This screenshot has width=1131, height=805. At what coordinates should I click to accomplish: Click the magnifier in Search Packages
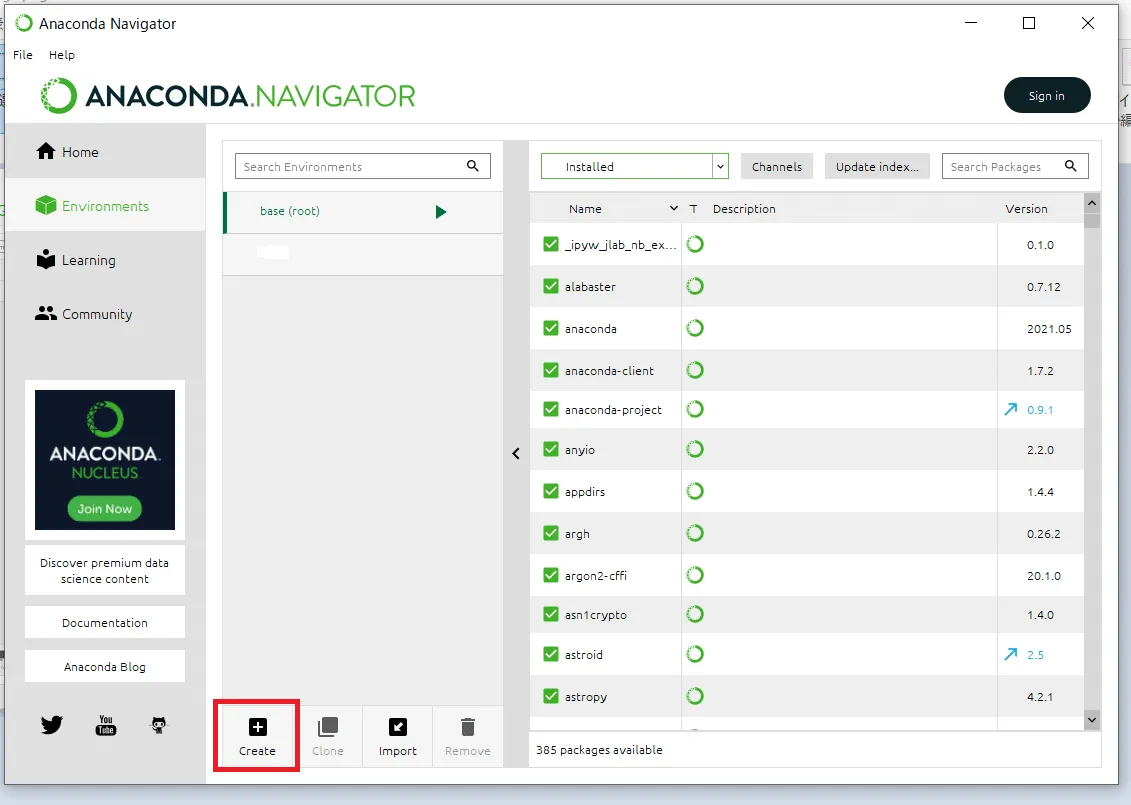1070,166
